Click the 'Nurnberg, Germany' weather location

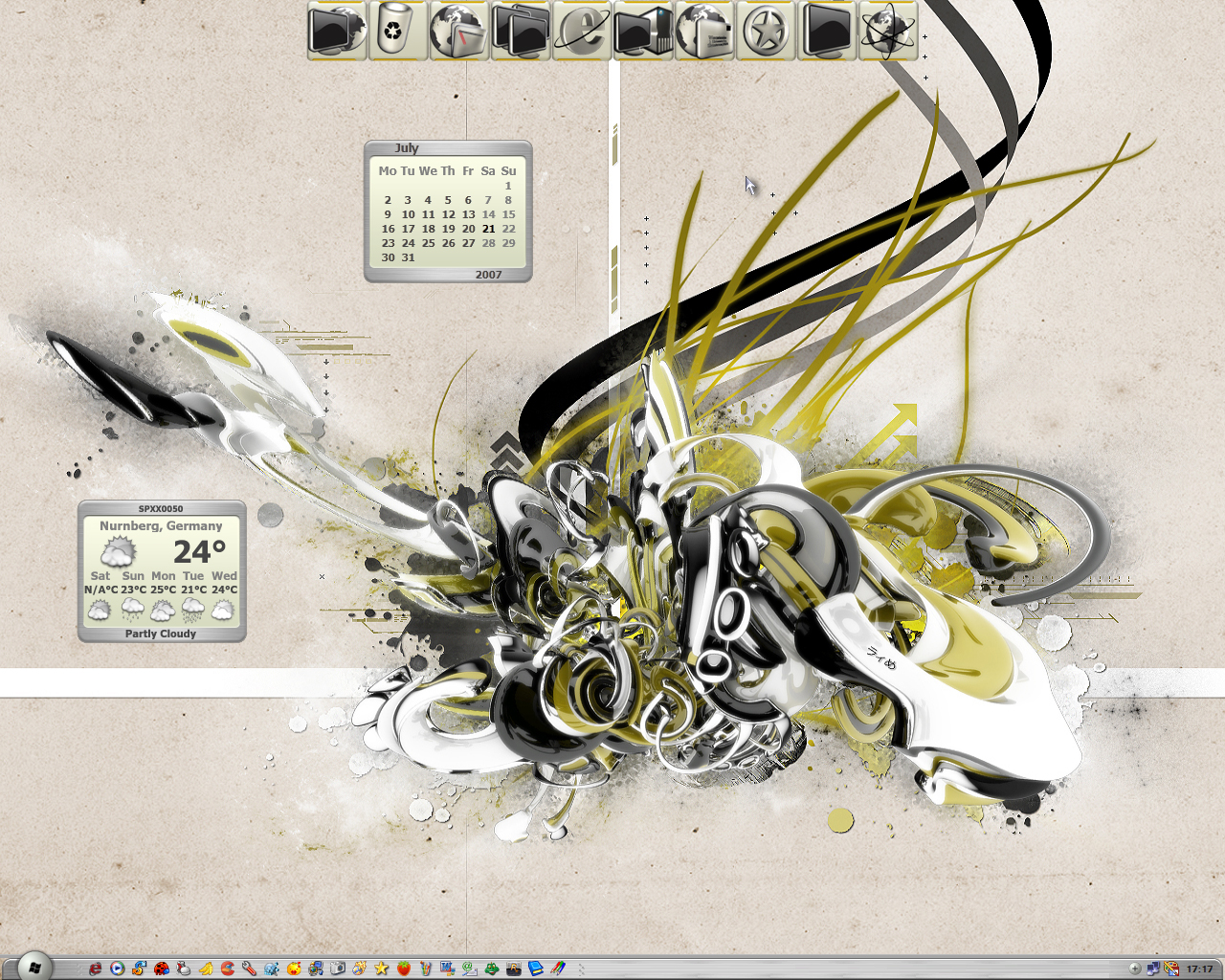tap(161, 525)
